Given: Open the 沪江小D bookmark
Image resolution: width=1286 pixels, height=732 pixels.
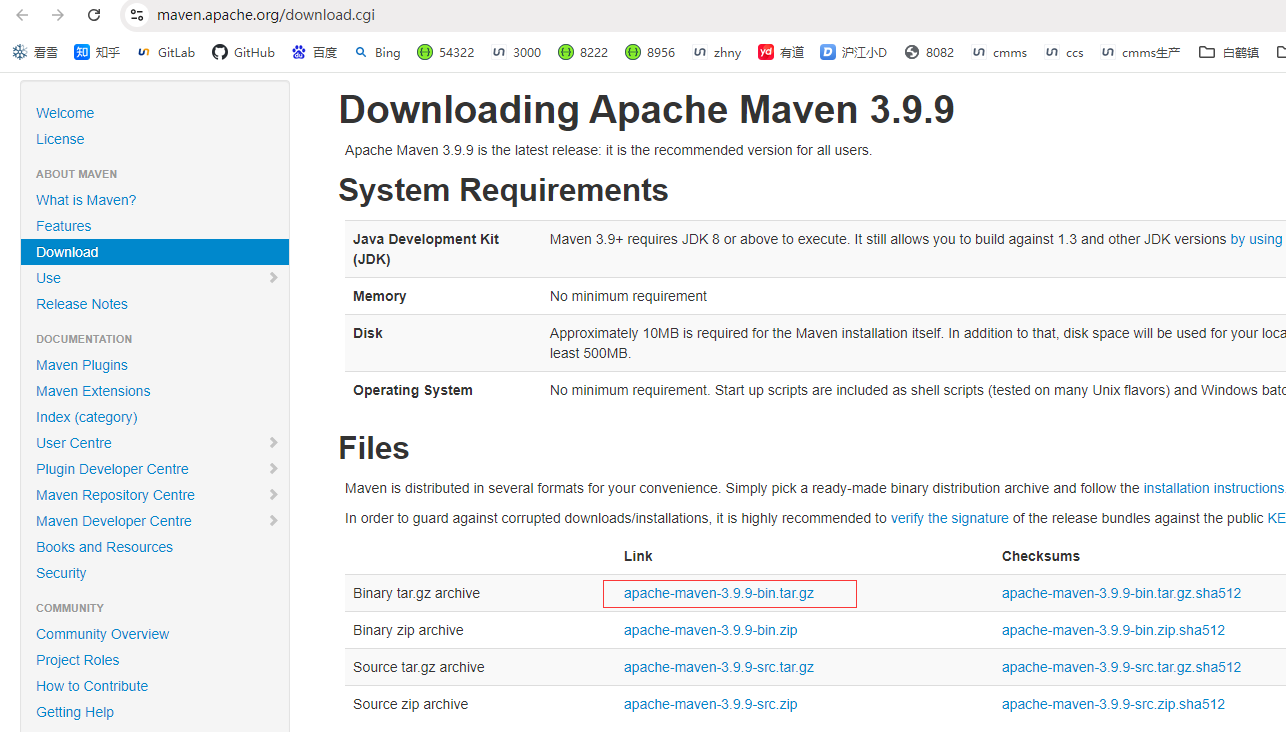Looking at the screenshot, I should click(853, 52).
